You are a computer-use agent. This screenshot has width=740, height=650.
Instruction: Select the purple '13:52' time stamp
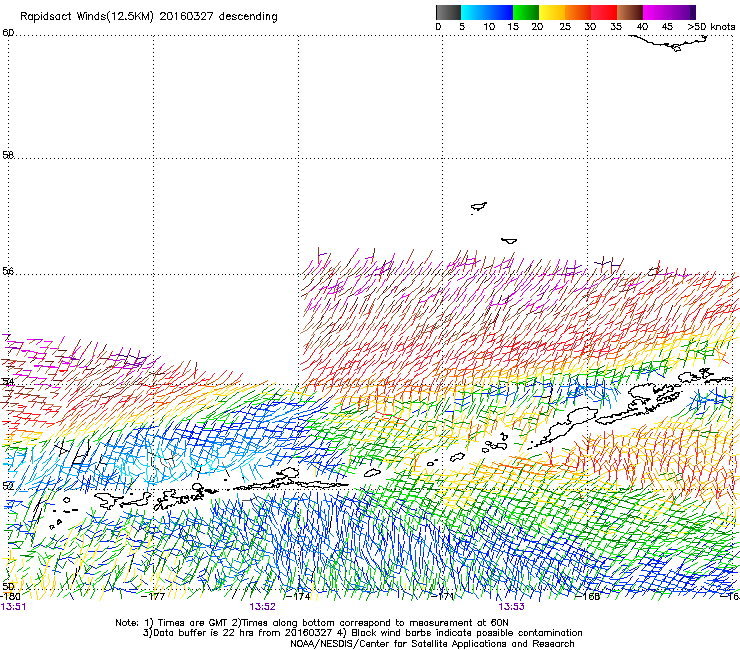[262, 607]
